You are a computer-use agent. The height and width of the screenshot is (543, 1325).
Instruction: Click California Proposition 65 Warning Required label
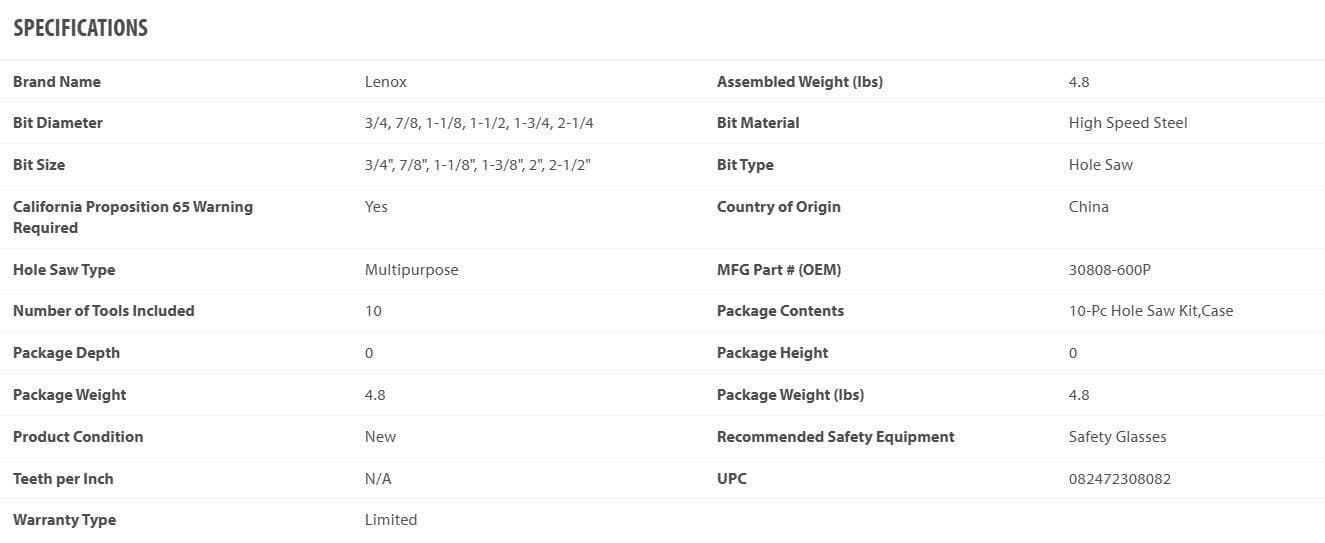pyautogui.click(x=133, y=217)
